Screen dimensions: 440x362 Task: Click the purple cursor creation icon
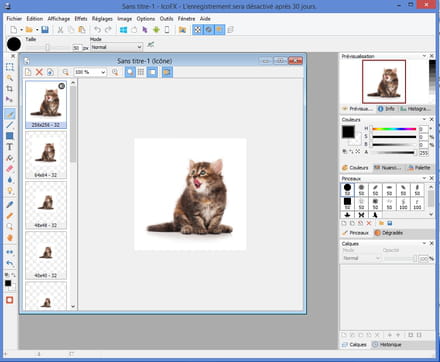point(145,30)
